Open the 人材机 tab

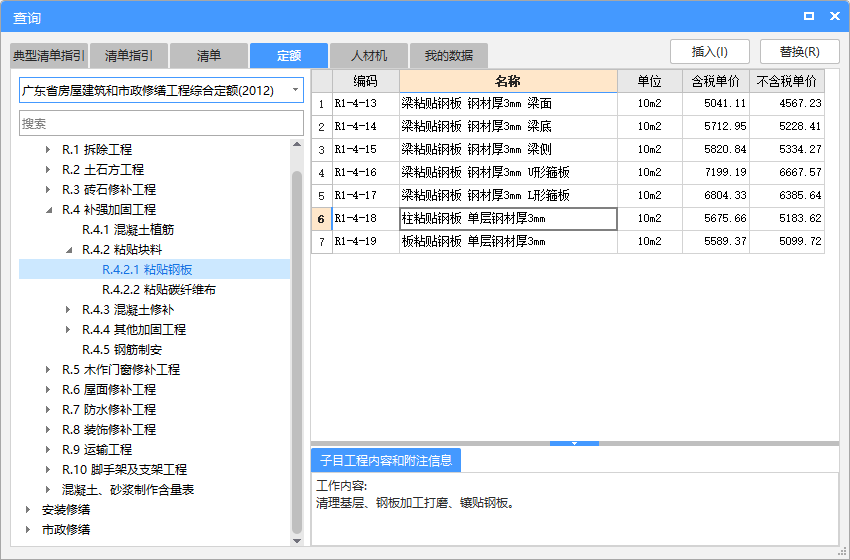click(x=369, y=55)
